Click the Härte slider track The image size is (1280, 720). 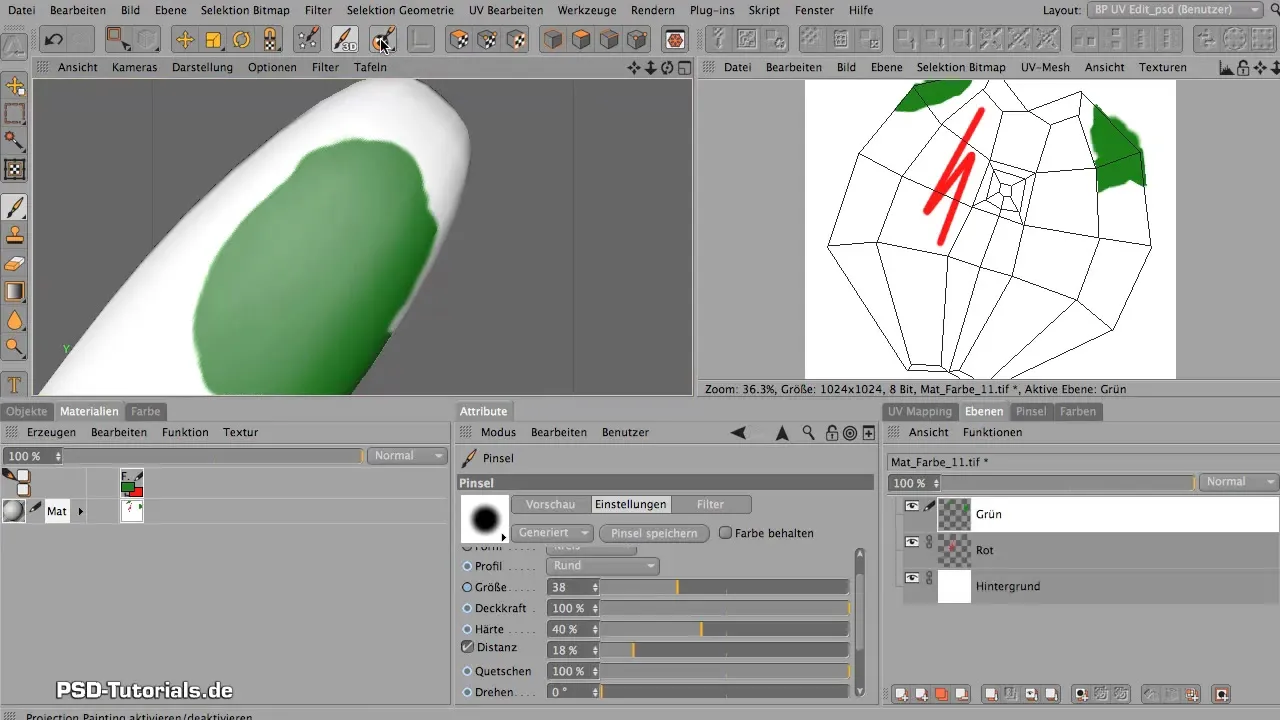pos(725,629)
